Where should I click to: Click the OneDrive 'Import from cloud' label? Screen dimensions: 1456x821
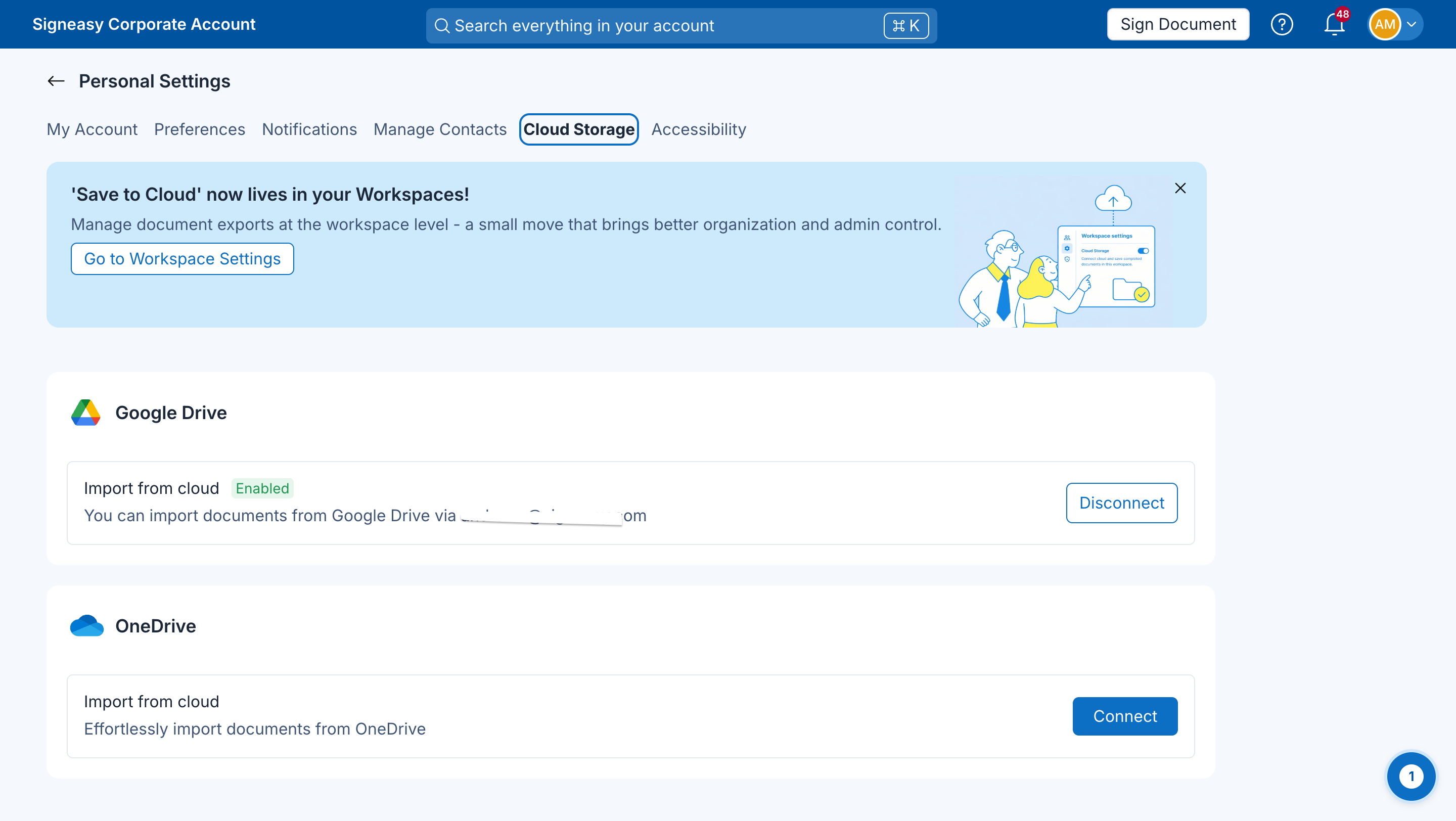(152, 701)
